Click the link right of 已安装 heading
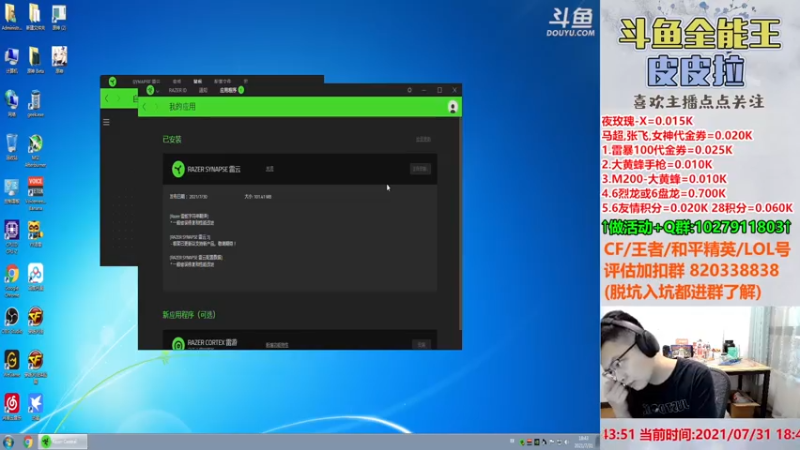The image size is (800, 450). point(423,139)
